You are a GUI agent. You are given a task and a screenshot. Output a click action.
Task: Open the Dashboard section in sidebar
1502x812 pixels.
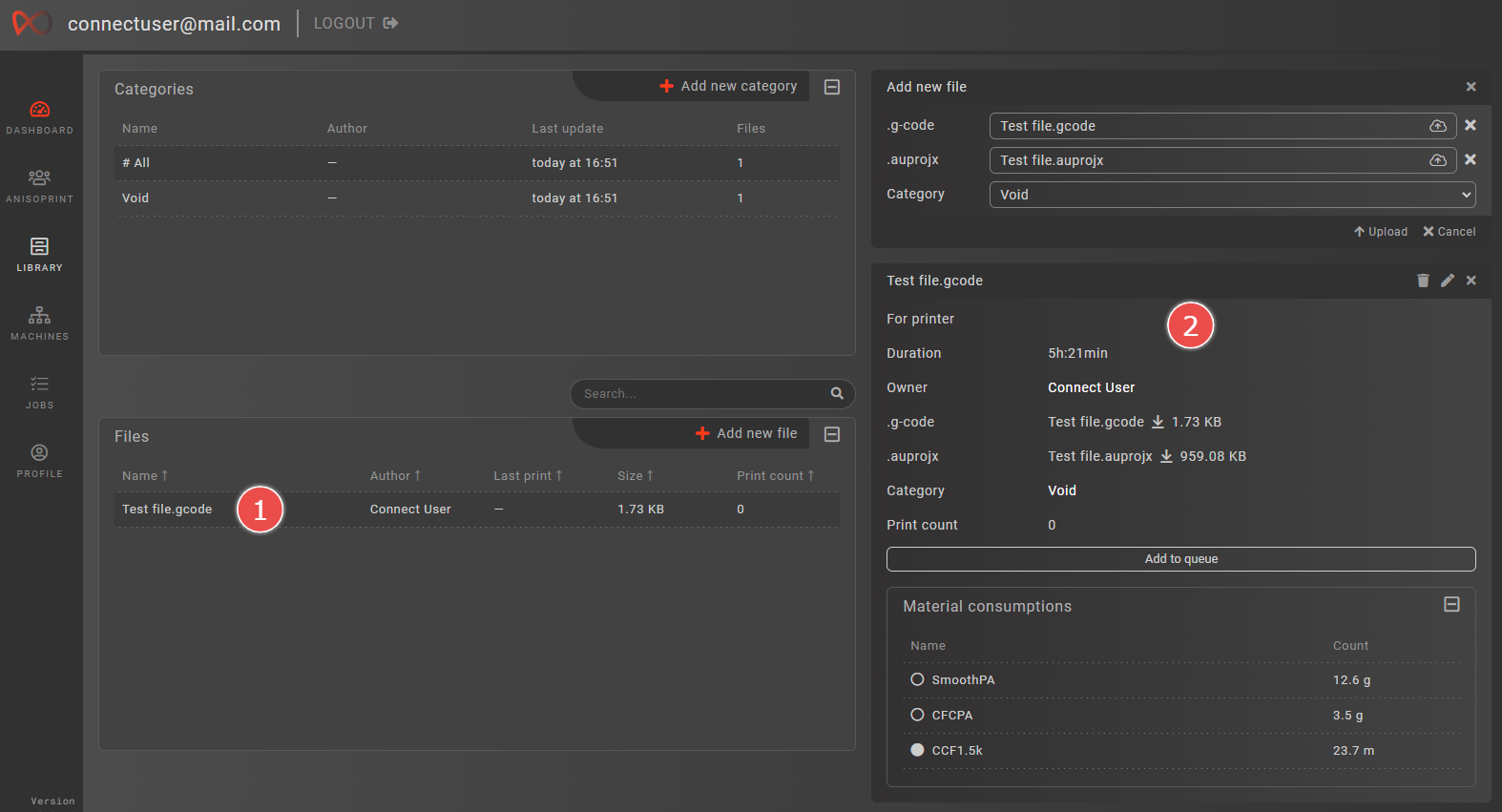[x=40, y=117]
